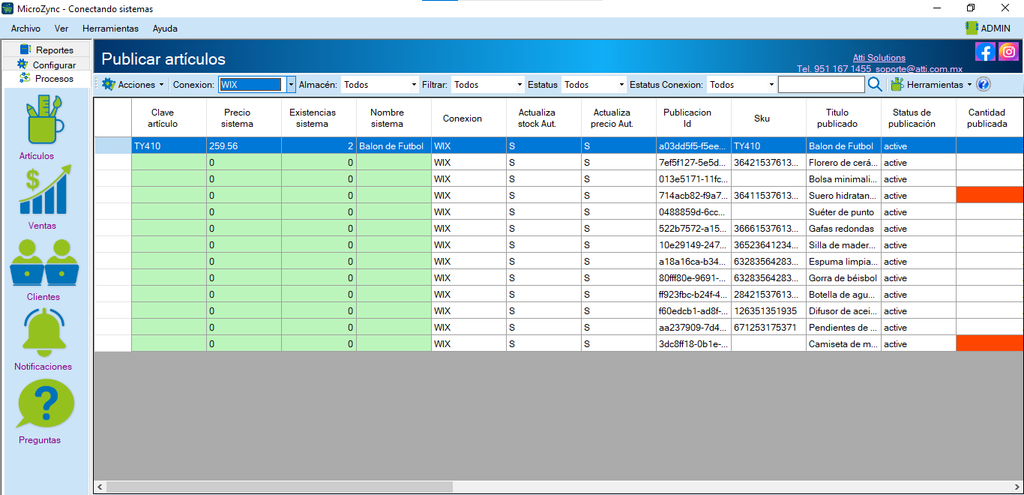Screen dimensions: 1024x495
Task: Open the Clientes people icon
Action: pyautogui.click(x=45, y=263)
